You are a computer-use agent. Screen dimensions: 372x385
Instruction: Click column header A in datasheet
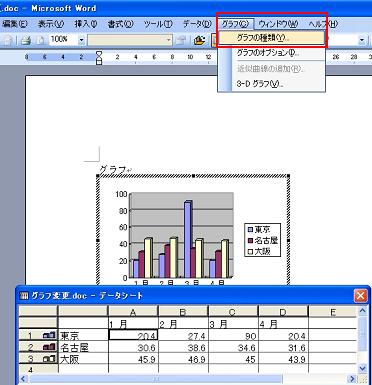pyautogui.click(x=133, y=312)
